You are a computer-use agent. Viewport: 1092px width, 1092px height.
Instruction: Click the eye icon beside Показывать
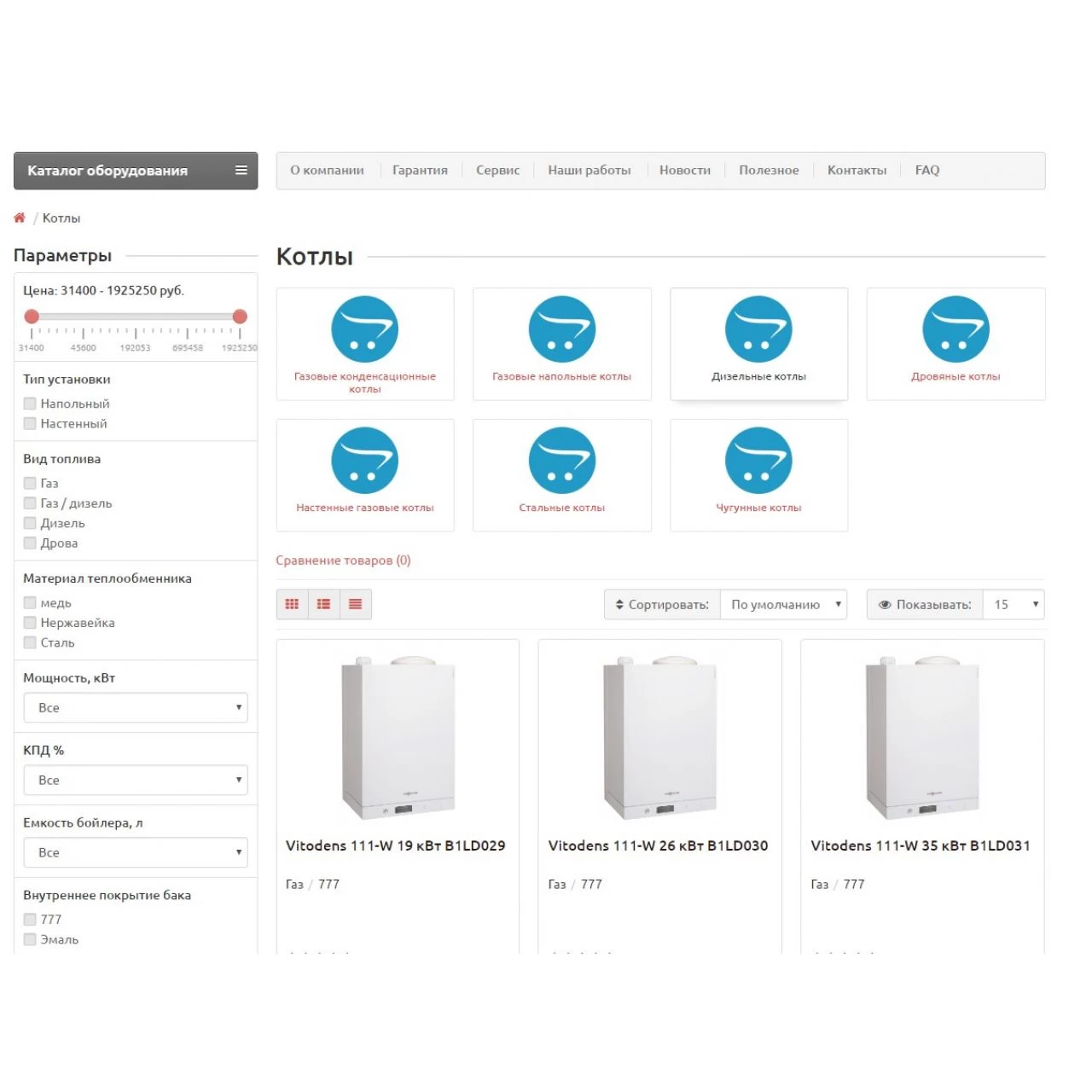click(x=885, y=604)
